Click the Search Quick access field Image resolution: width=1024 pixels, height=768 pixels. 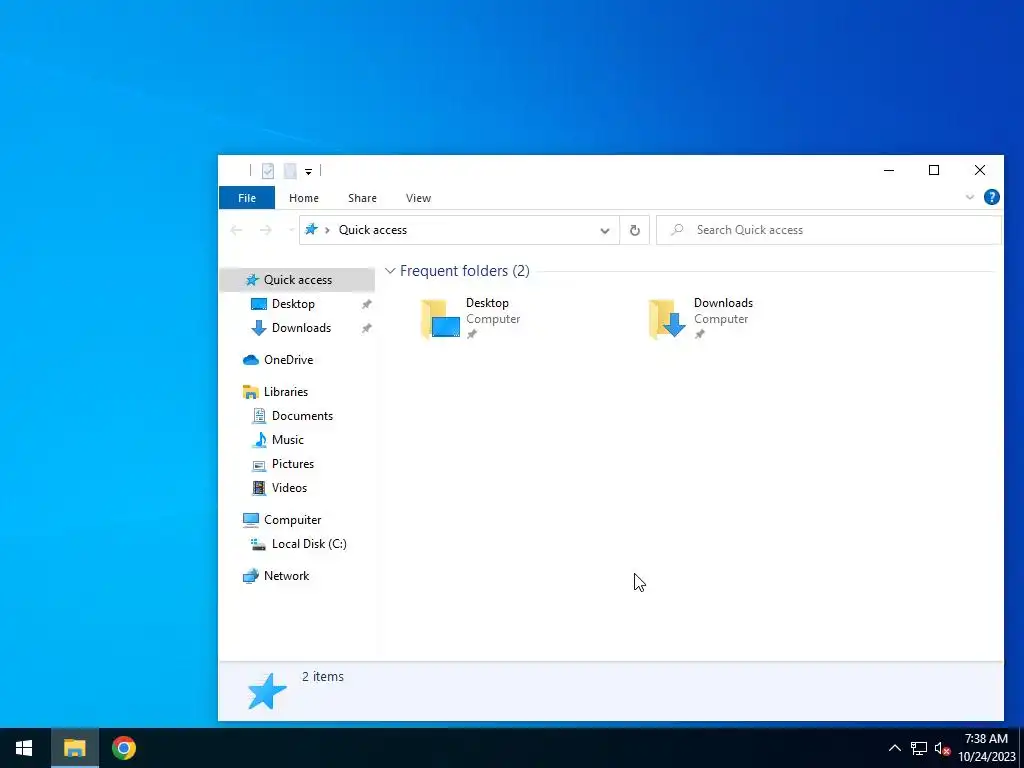829,230
